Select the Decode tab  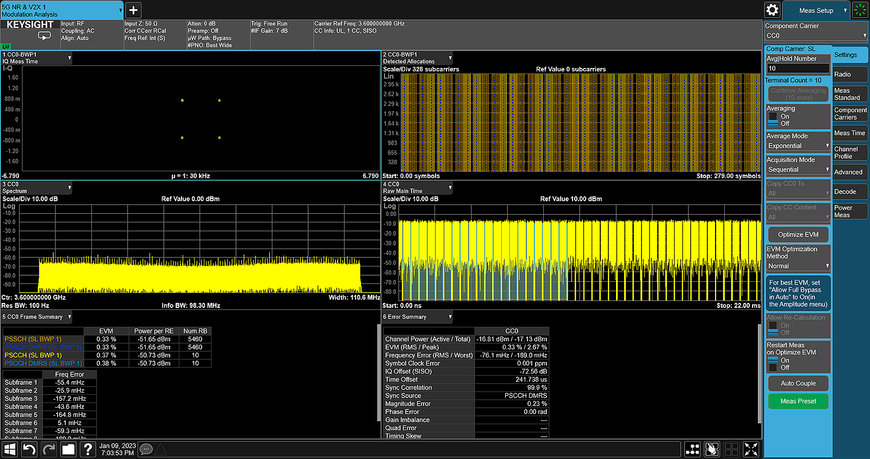(849, 191)
